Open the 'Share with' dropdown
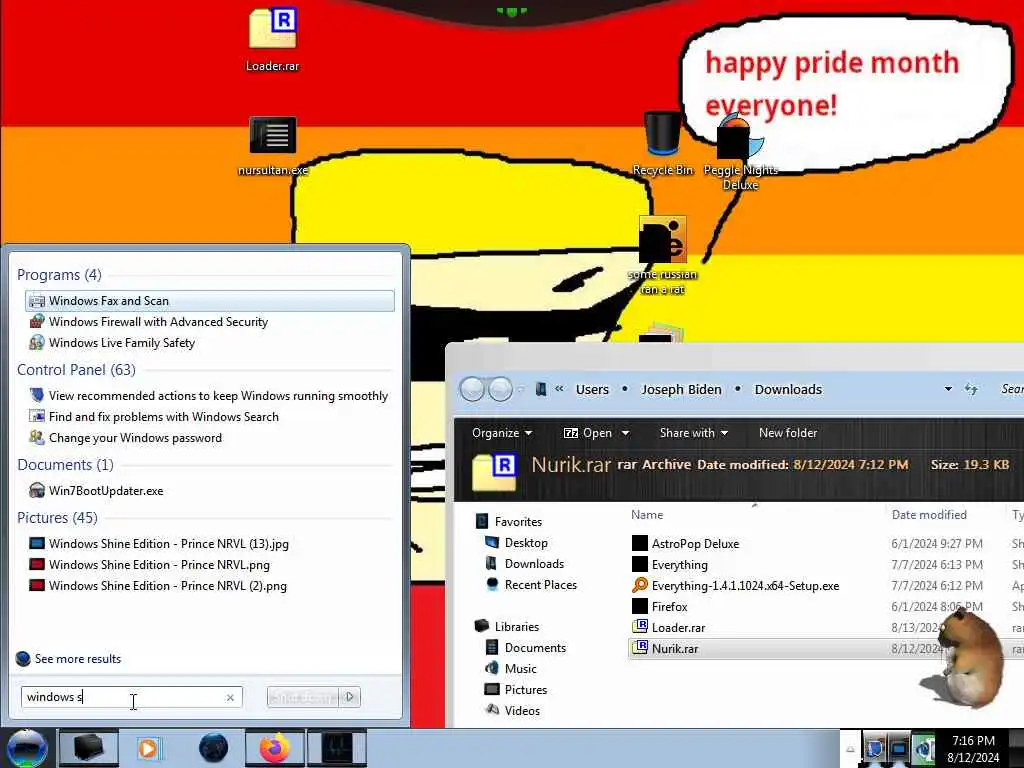This screenshot has height=768, width=1024. click(694, 432)
